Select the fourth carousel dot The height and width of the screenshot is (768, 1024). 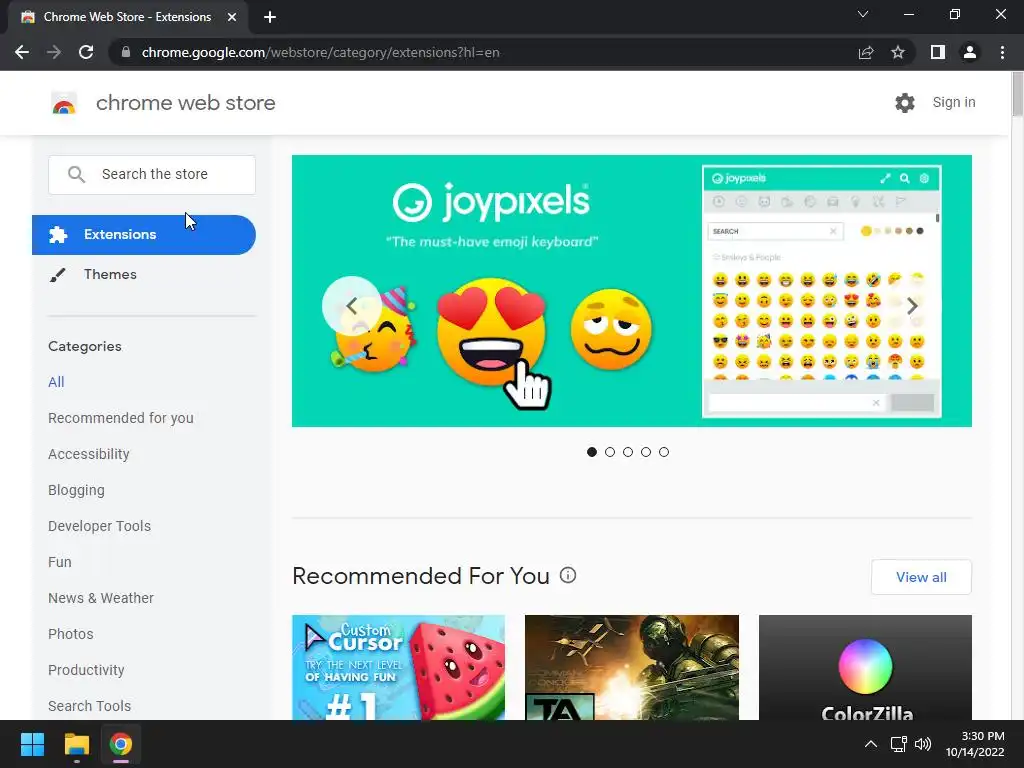coord(646,452)
